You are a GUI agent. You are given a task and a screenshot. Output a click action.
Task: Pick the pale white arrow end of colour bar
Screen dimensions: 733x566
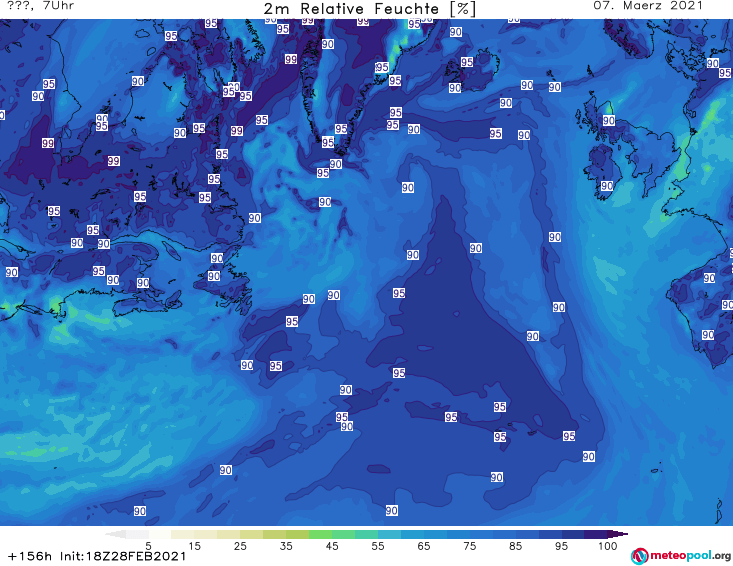115,534
